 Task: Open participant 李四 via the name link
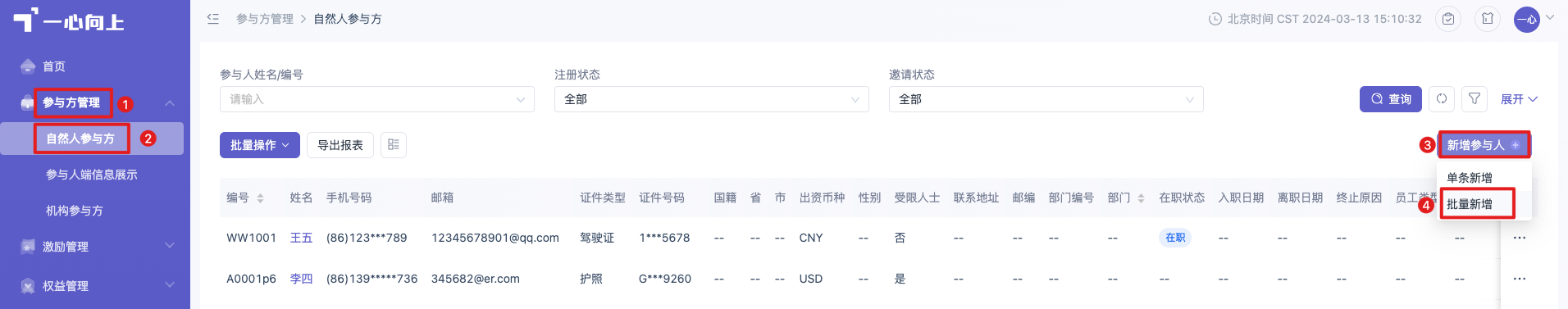[301, 279]
